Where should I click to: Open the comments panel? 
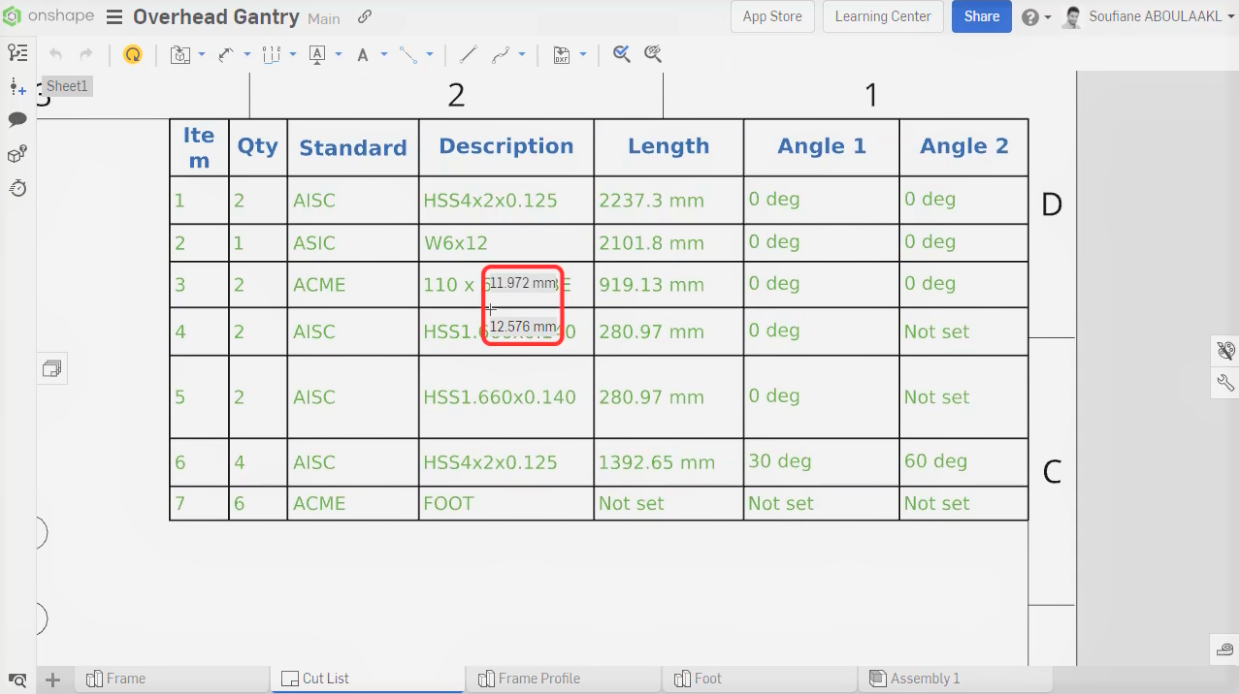click(17, 120)
